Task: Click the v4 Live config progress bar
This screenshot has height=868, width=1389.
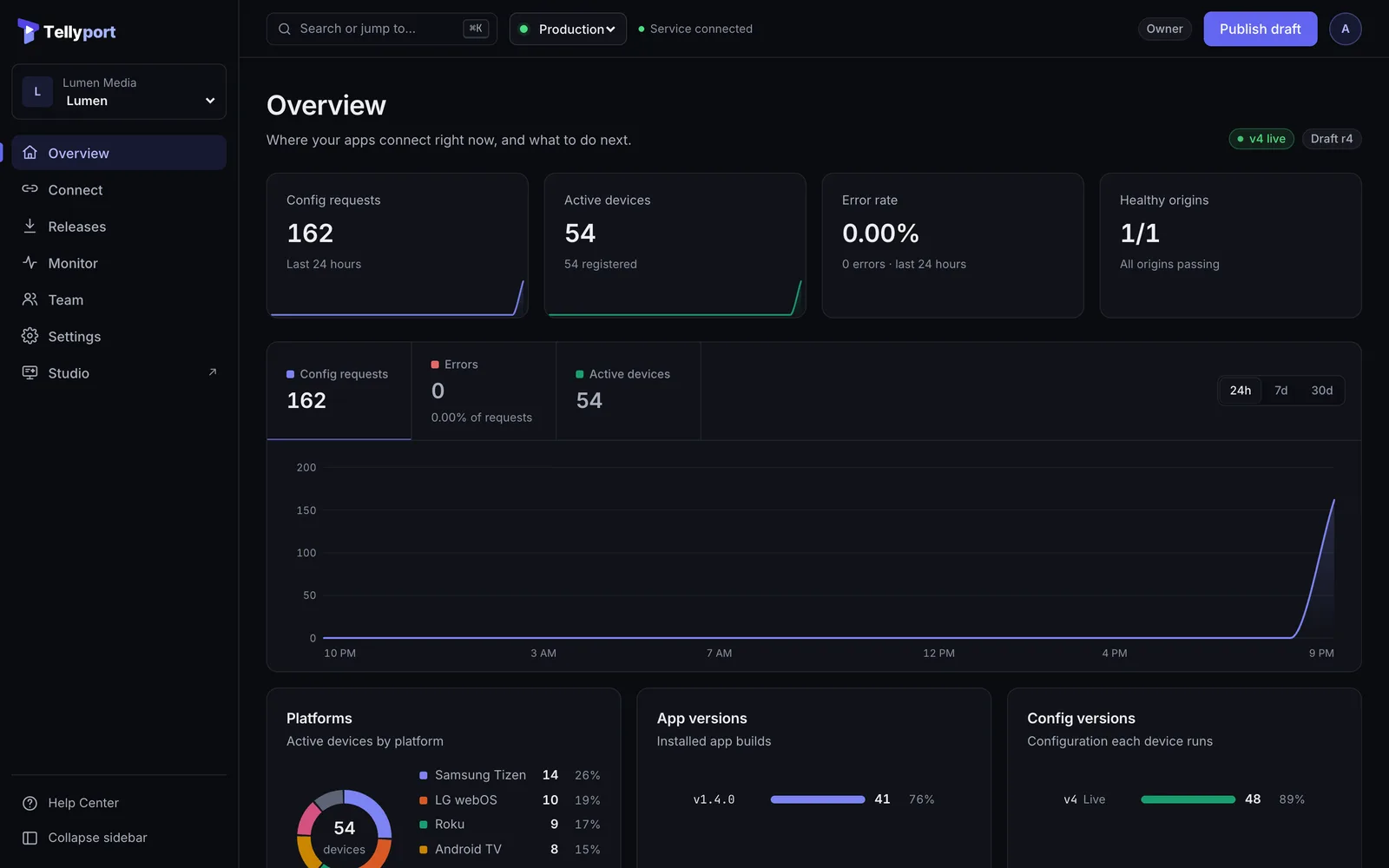Action: click(x=1188, y=799)
